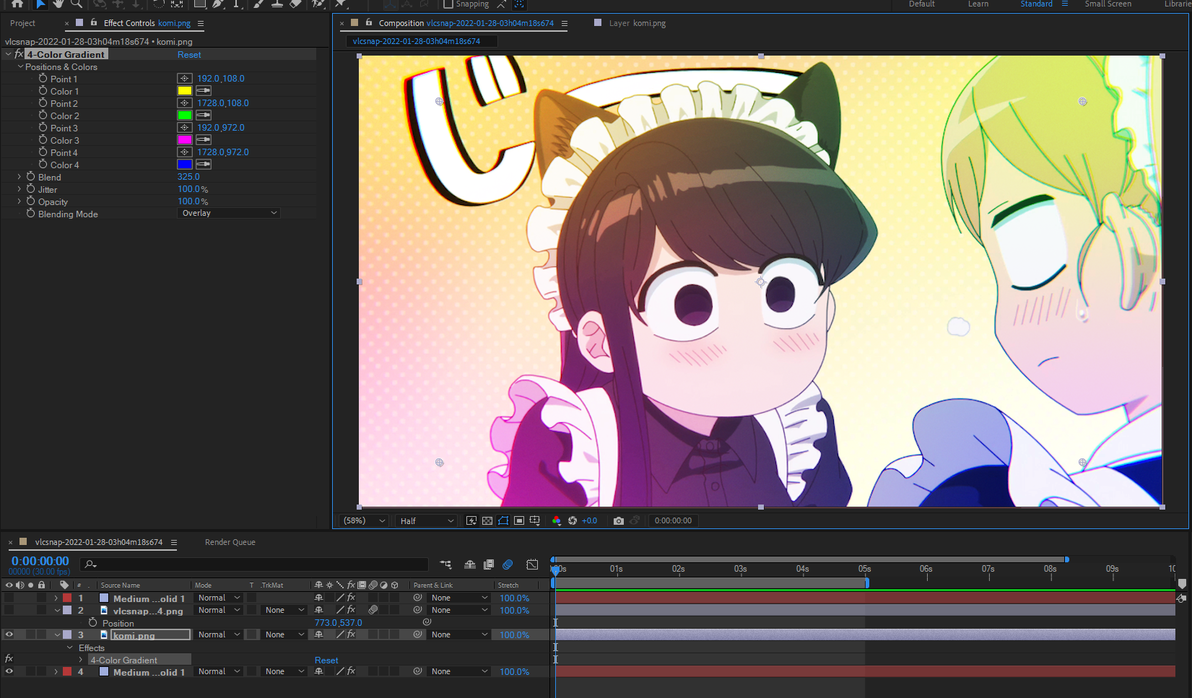The image size is (1192, 698).
Task: Select the Pen tool
Action: (218, 4)
